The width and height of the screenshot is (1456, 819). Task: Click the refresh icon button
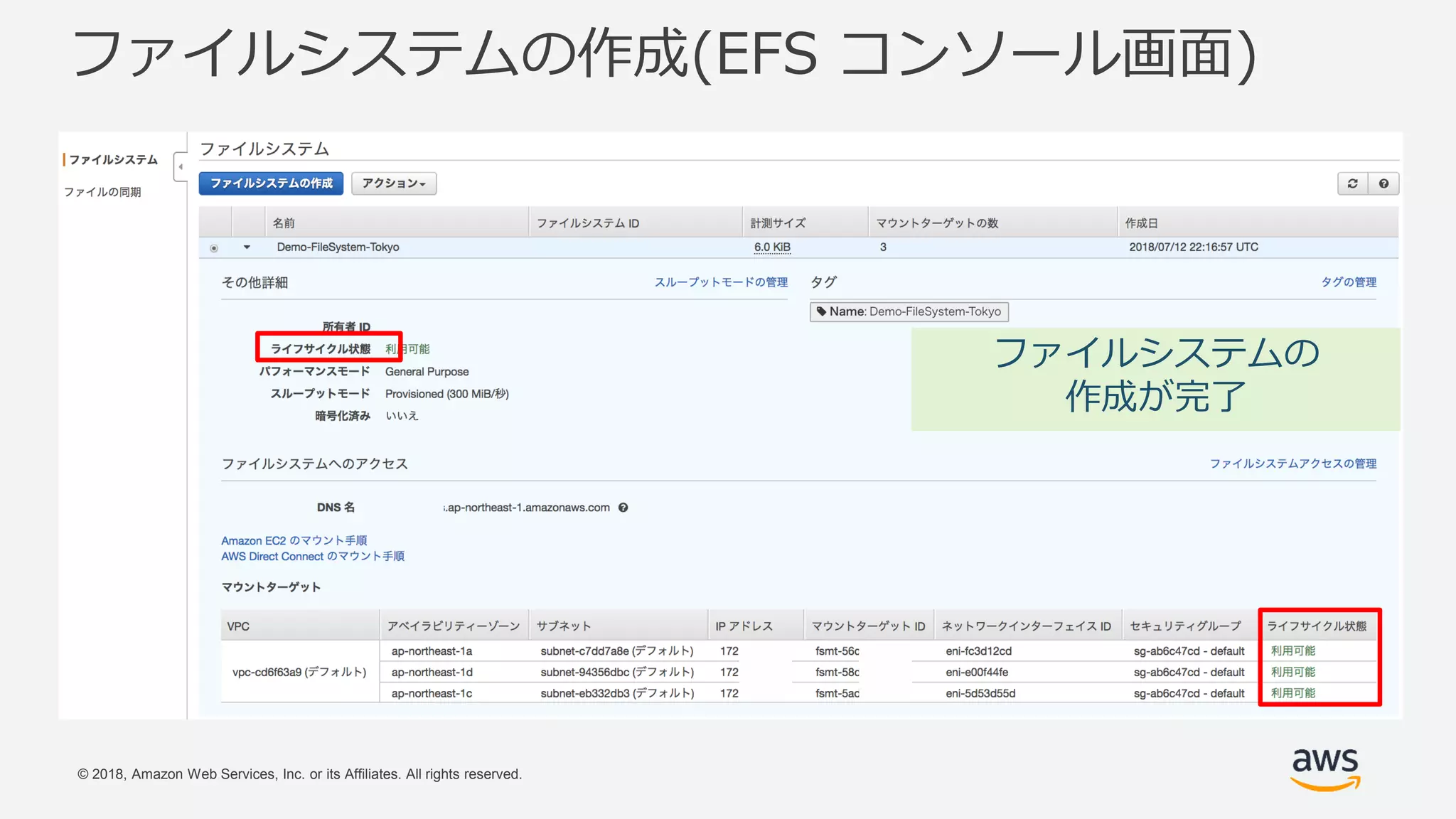(x=1352, y=183)
